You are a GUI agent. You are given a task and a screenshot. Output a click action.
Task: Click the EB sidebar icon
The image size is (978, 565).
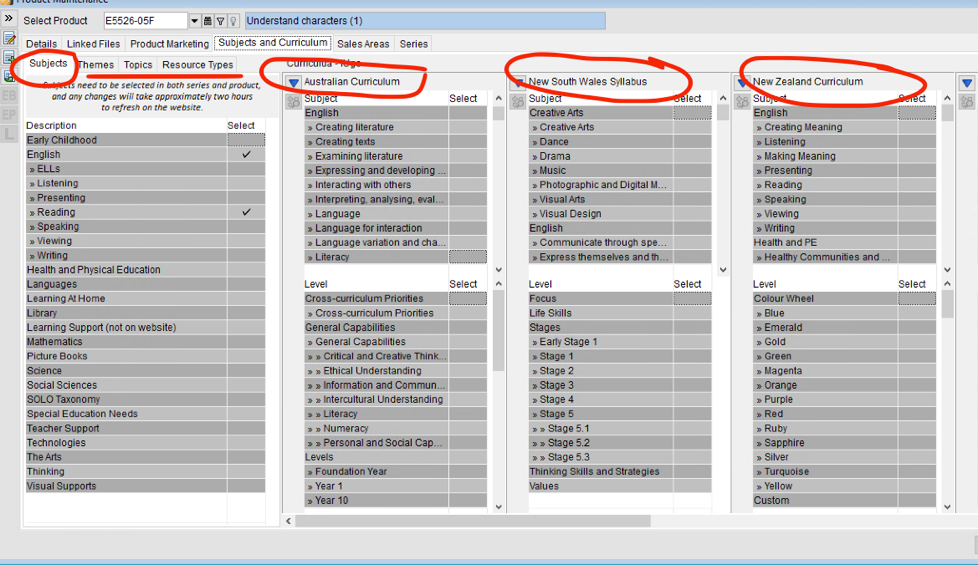[x=9, y=95]
